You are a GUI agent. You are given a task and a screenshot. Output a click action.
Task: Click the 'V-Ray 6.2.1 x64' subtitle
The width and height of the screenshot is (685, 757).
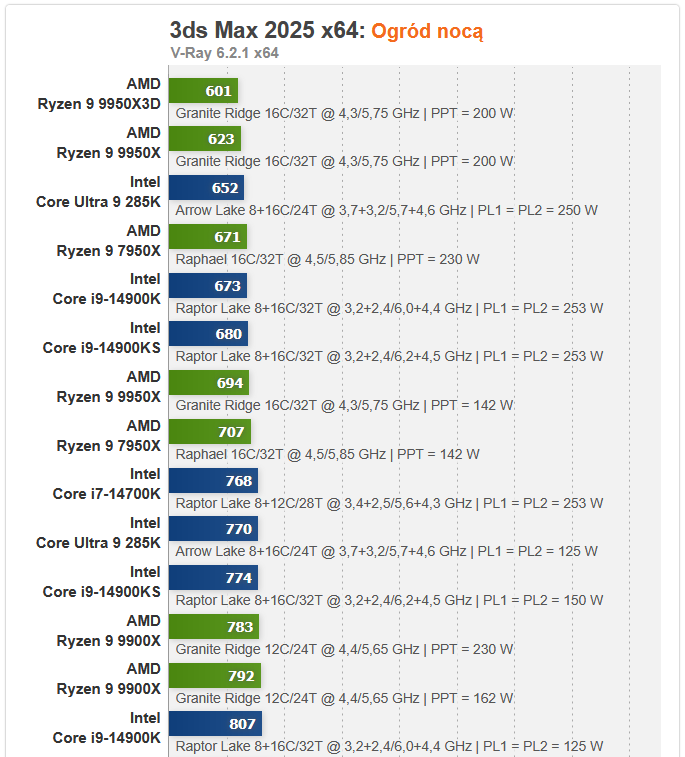(x=224, y=53)
